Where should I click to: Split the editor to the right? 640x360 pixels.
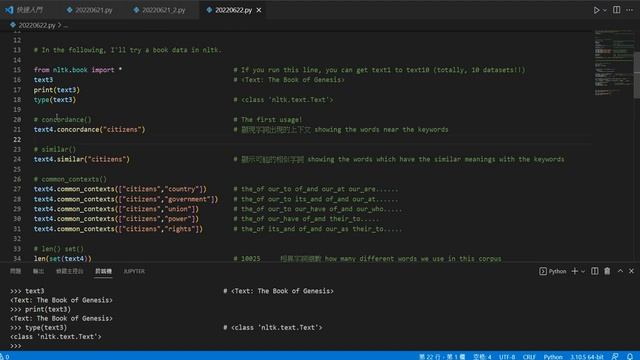616,10
